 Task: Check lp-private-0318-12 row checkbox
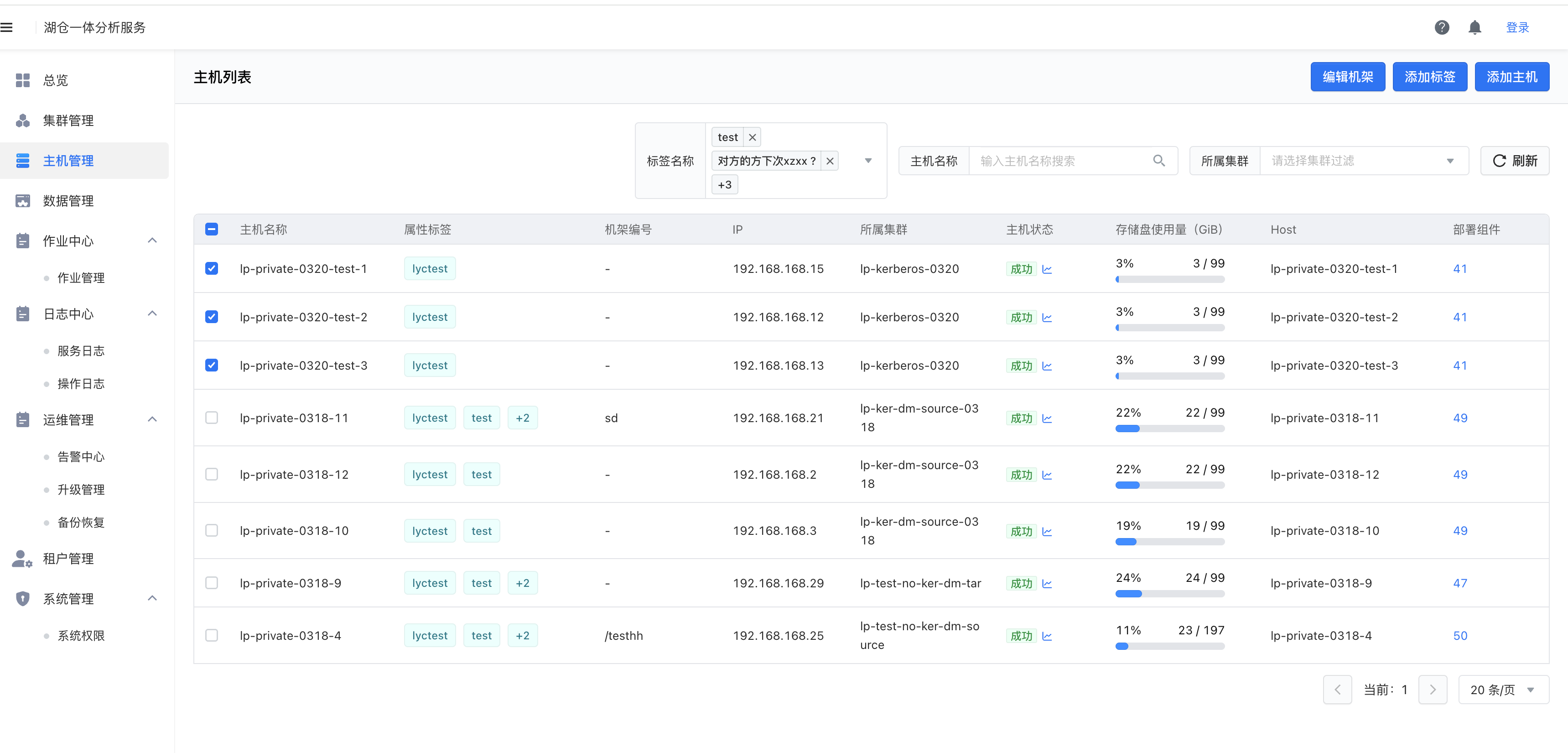(x=212, y=475)
